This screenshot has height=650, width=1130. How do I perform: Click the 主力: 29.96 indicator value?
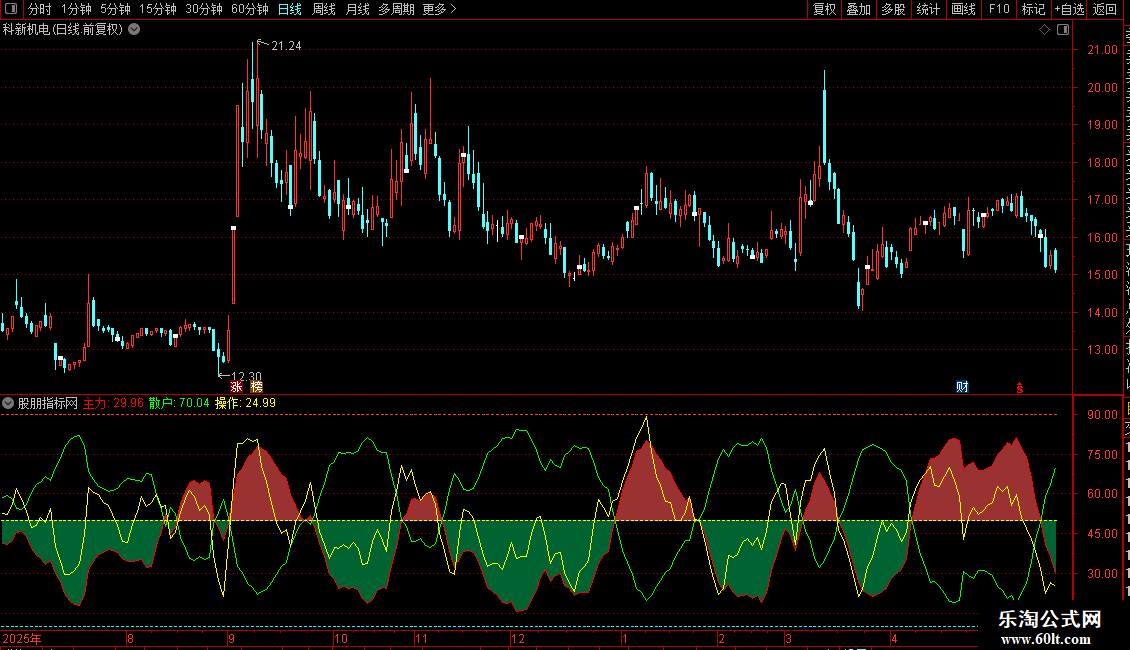tap(113, 404)
